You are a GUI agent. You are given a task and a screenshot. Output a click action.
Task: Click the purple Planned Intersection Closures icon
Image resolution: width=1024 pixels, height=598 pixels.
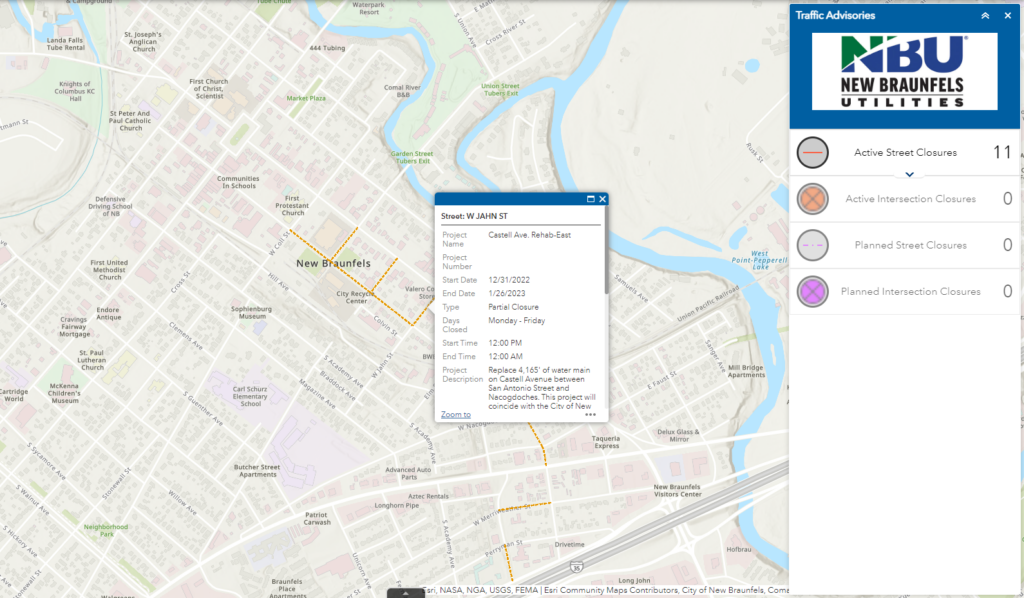(812, 292)
